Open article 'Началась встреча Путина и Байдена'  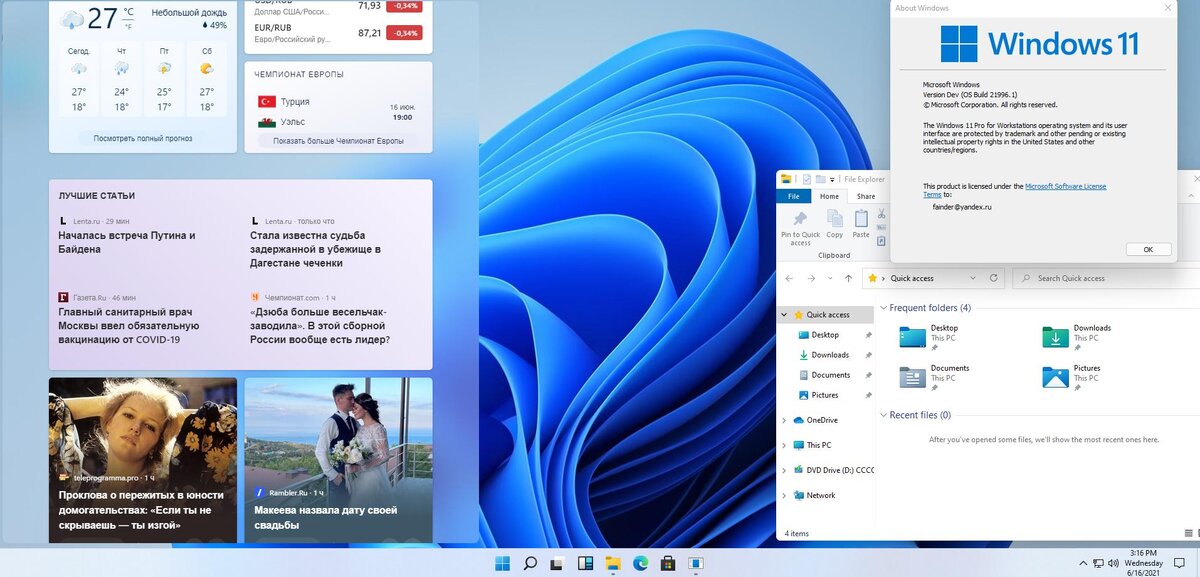click(127, 242)
